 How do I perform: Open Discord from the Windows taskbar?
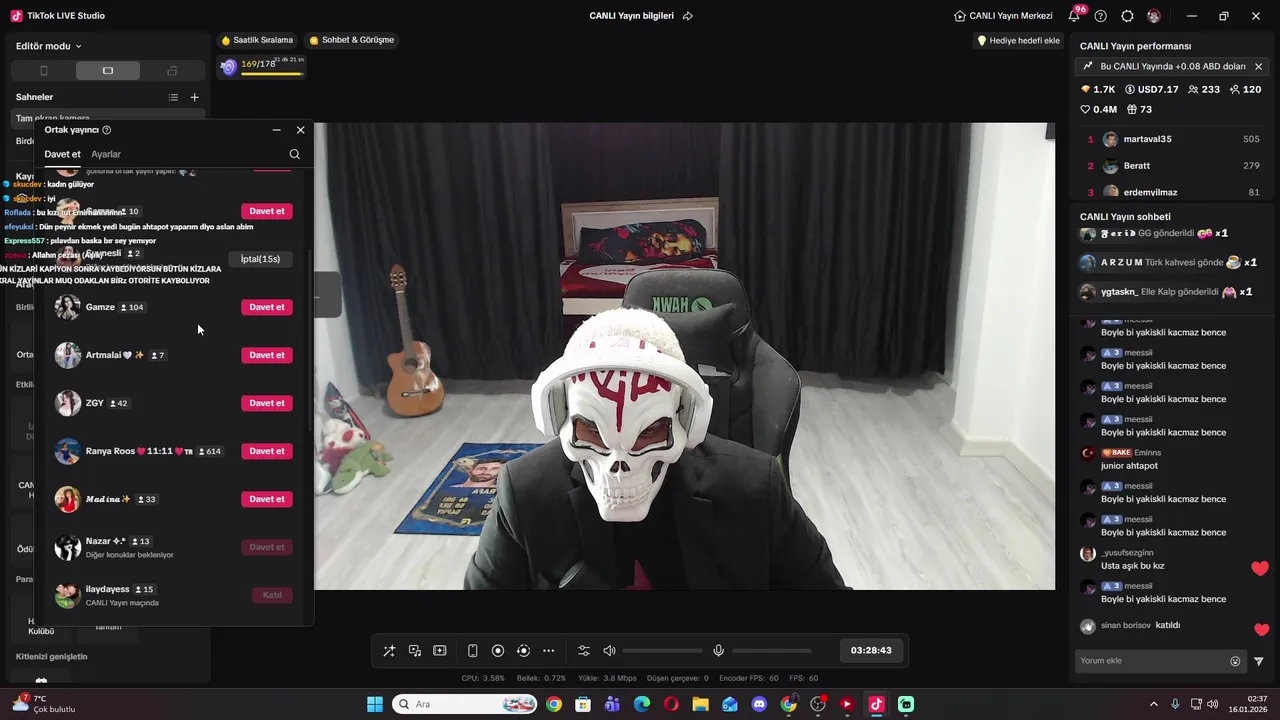click(x=759, y=704)
